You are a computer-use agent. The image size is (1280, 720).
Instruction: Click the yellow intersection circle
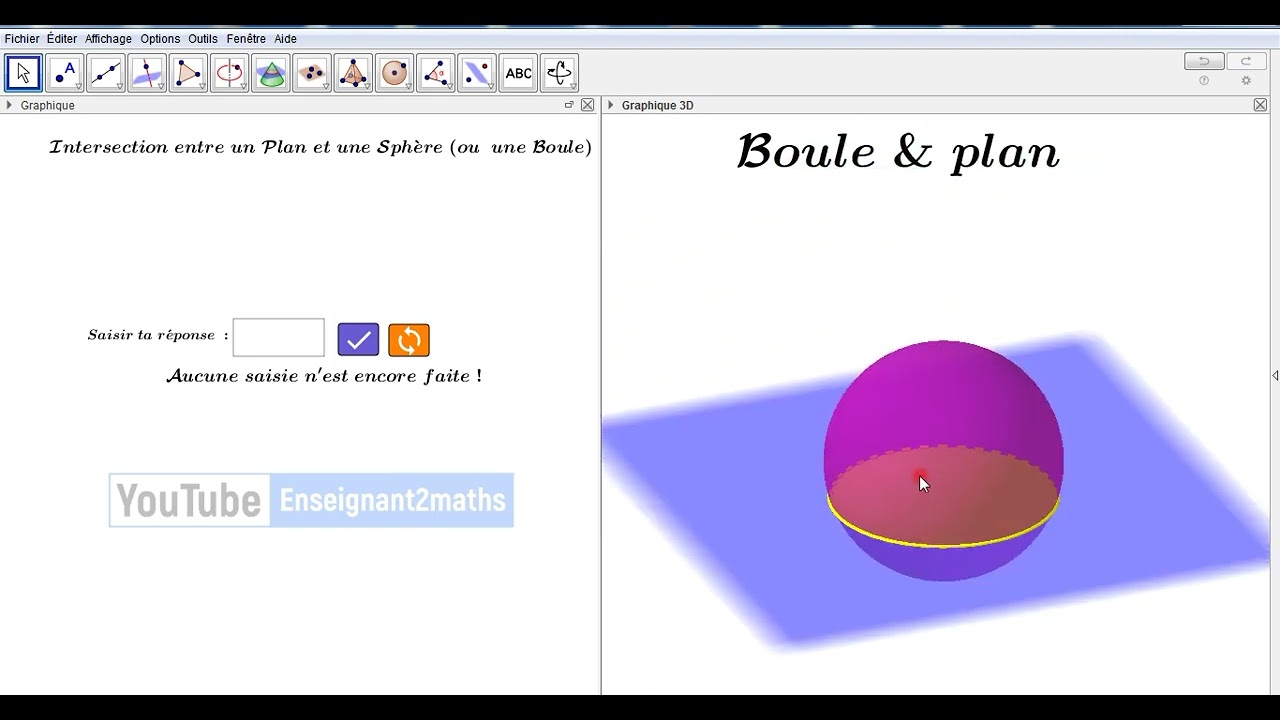(x=942, y=545)
